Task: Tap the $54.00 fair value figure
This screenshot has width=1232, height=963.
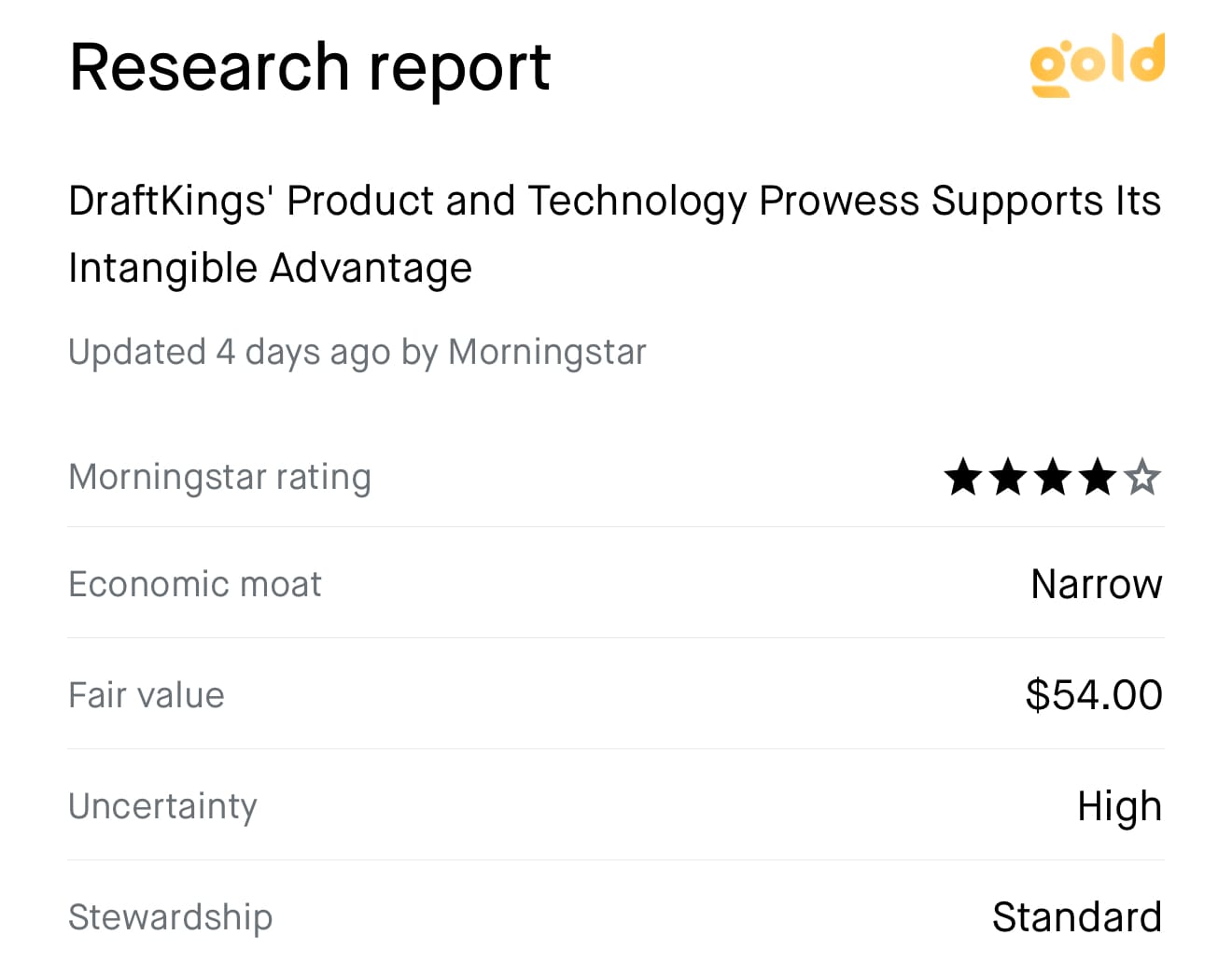Action: coord(1094,695)
